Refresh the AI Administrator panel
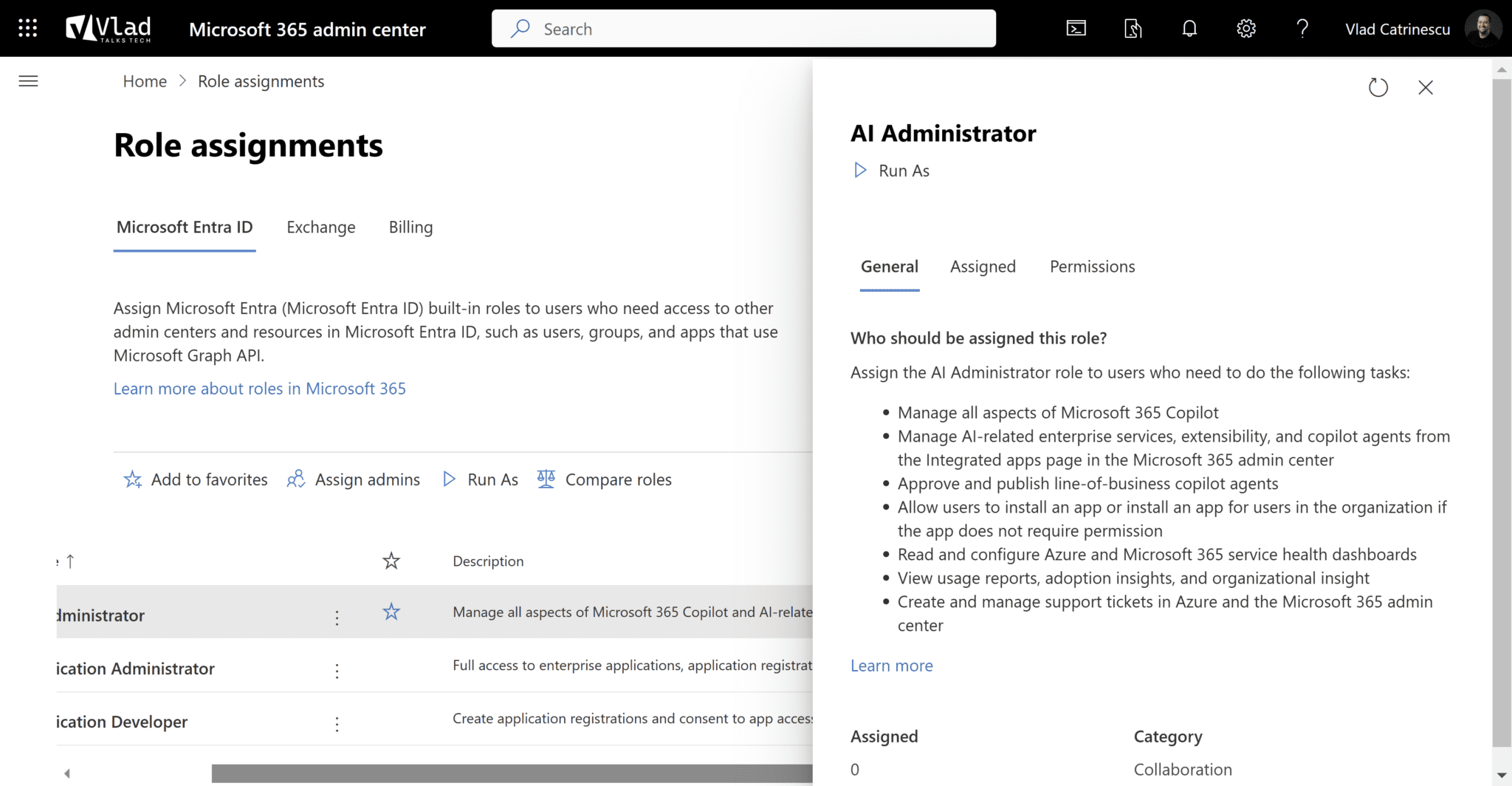Image resolution: width=1512 pixels, height=786 pixels. pyautogui.click(x=1379, y=87)
